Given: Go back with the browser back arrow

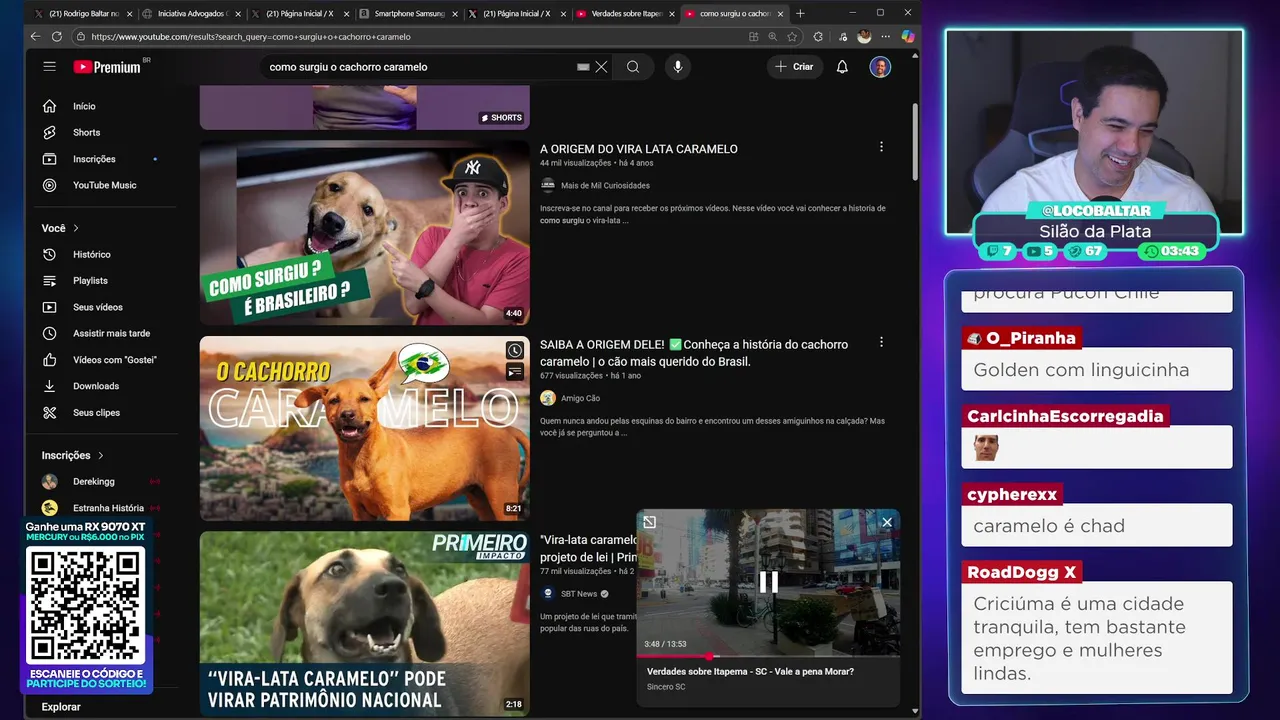Looking at the screenshot, I should pyautogui.click(x=36, y=36).
